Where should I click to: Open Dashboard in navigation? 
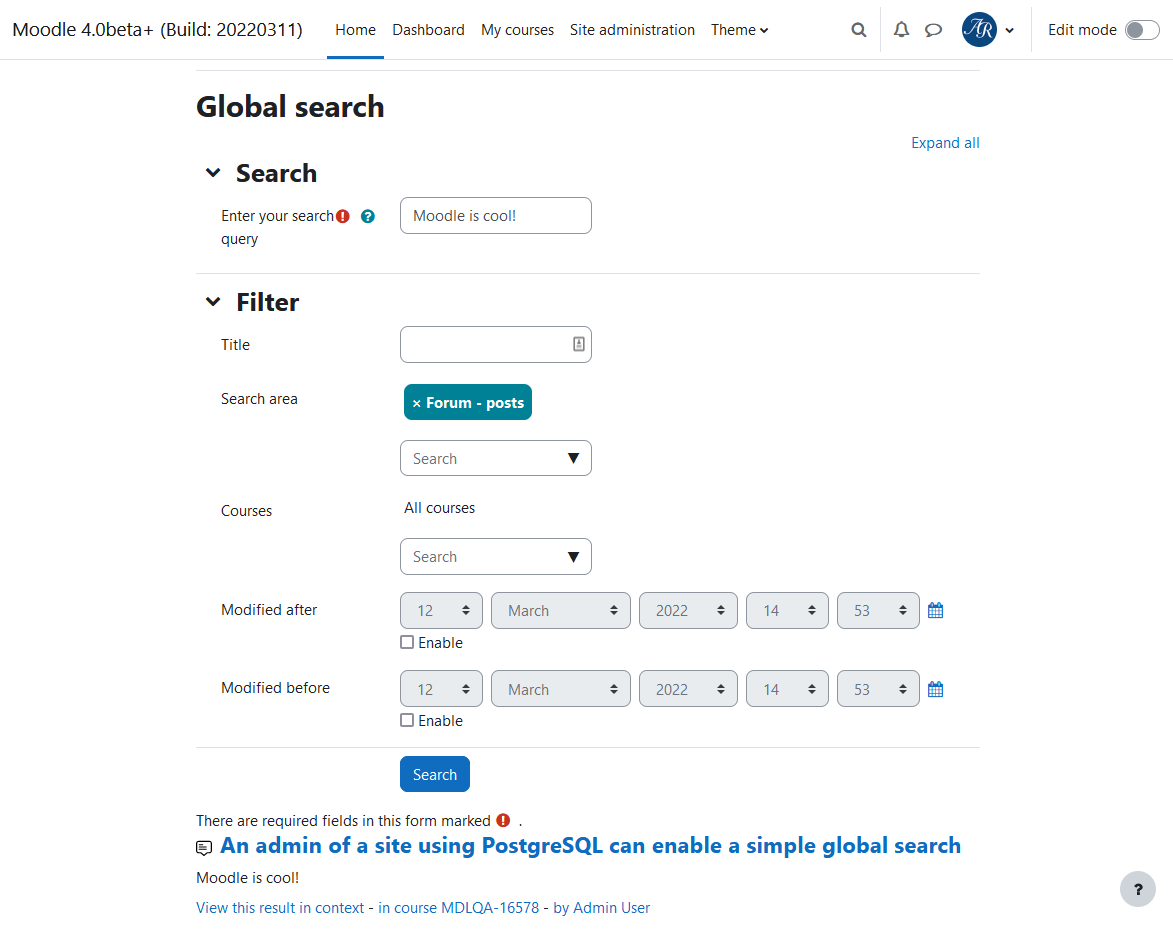pyautogui.click(x=428, y=30)
